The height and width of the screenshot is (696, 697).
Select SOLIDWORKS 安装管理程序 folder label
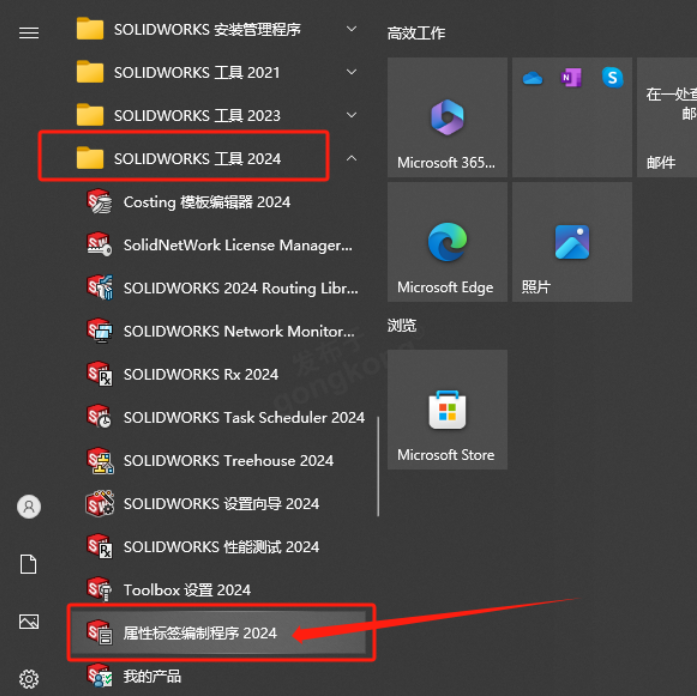click(x=207, y=29)
